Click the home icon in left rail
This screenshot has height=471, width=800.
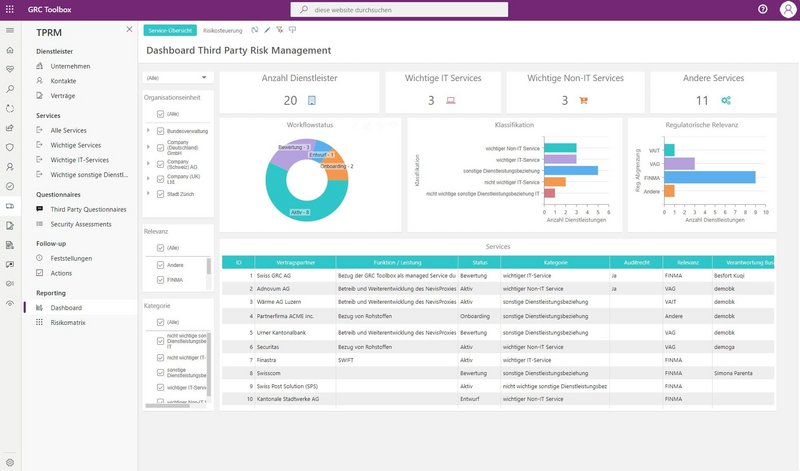pos(10,50)
